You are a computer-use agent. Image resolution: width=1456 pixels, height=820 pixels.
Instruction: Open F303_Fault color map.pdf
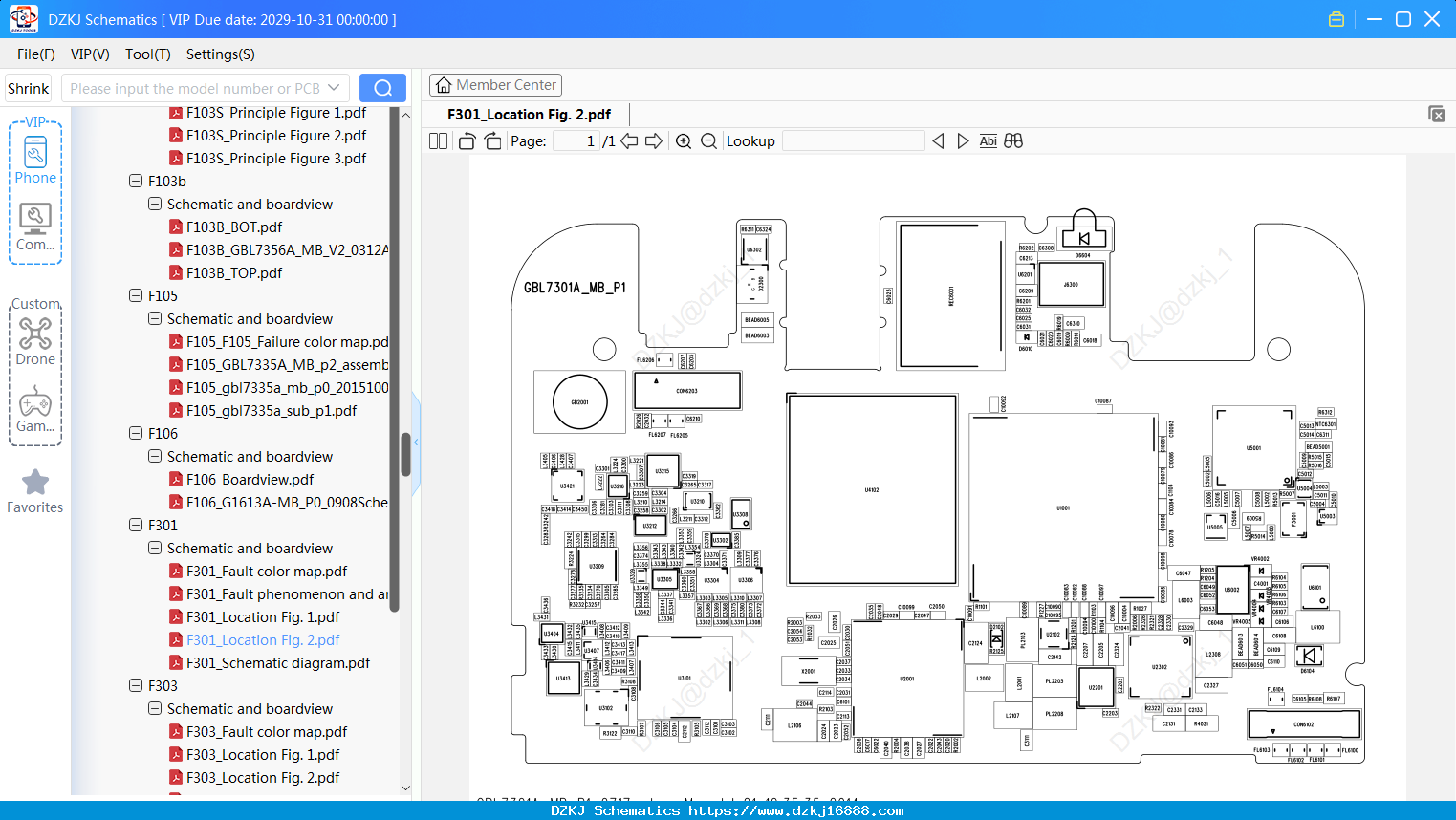(x=267, y=732)
